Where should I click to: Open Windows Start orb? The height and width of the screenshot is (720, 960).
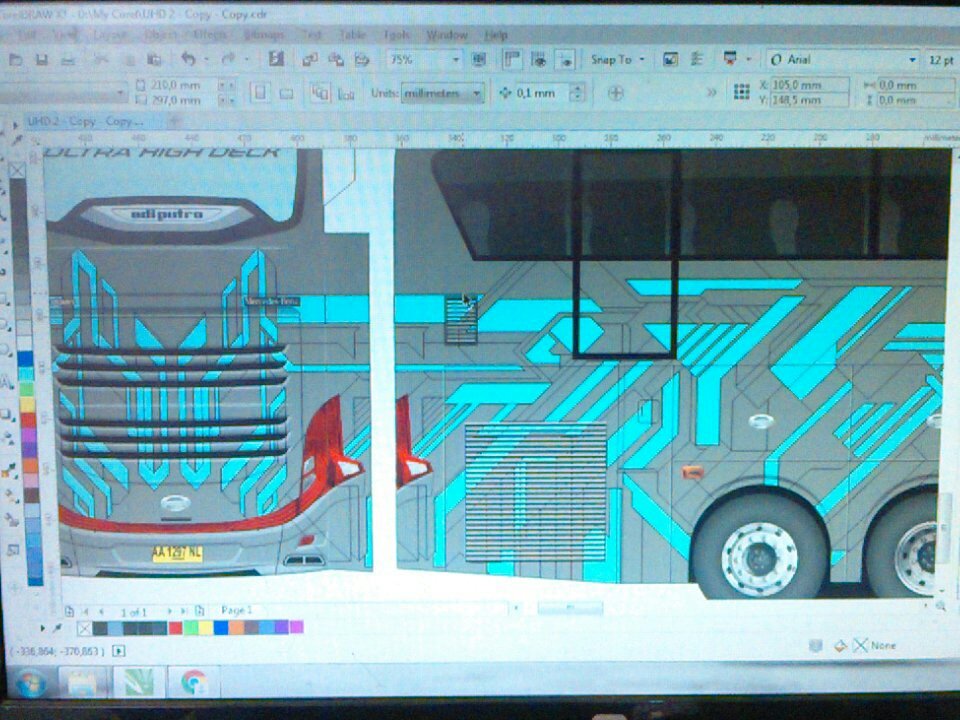click(x=29, y=682)
